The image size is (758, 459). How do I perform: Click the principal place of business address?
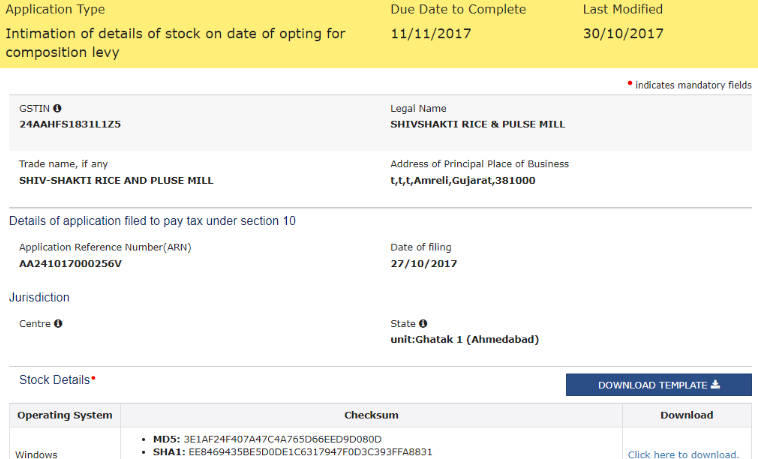coord(462,180)
